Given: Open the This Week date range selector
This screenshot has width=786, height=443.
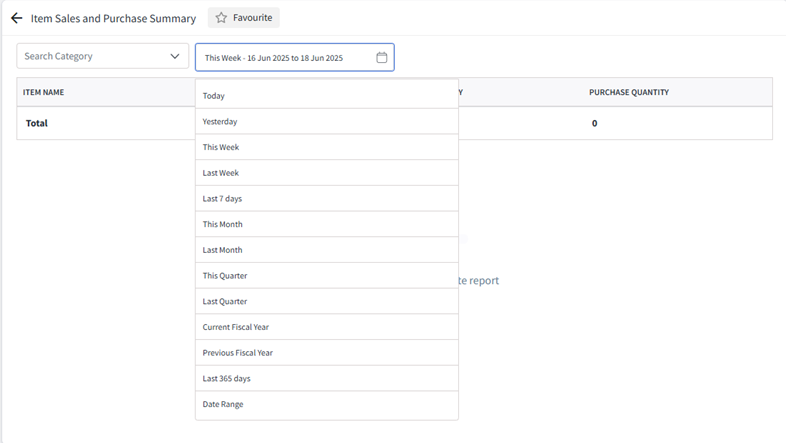Looking at the screenshot, I should click(x=295, y=58).
